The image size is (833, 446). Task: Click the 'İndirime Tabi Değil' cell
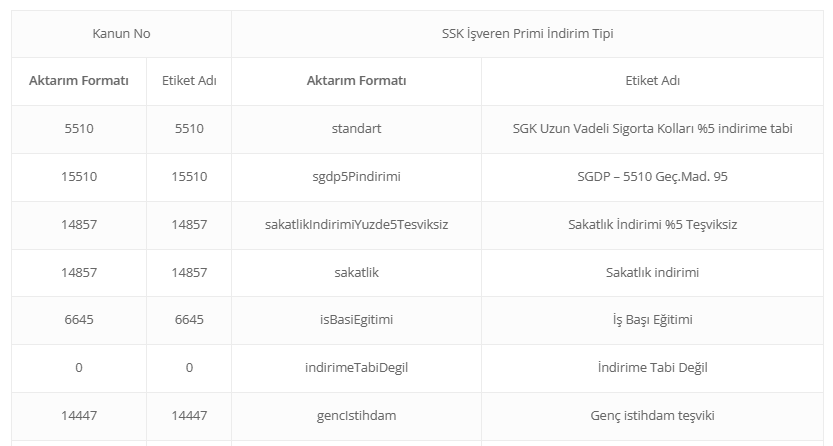[651, 368]
